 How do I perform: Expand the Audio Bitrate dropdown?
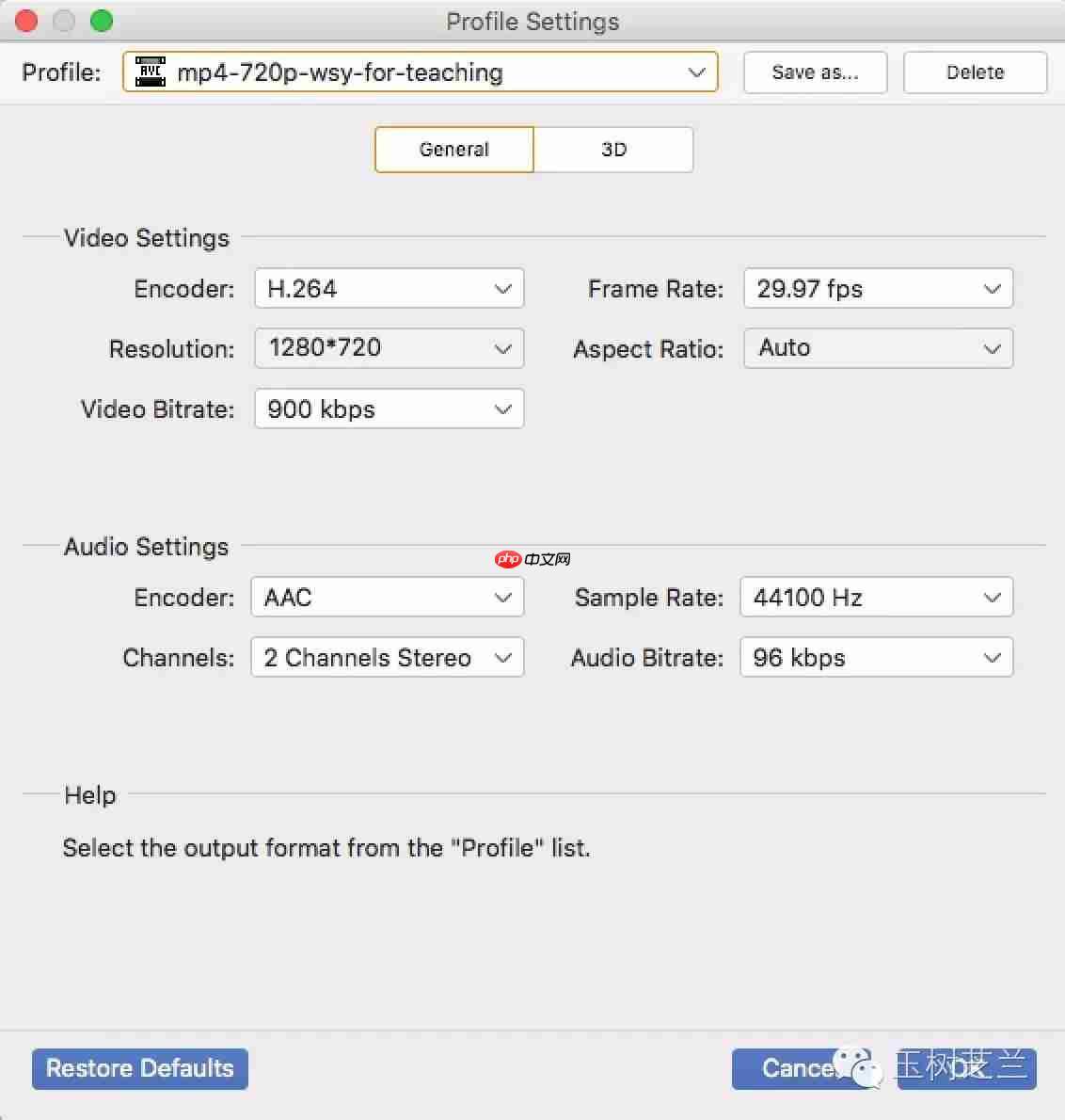point(876,658)
